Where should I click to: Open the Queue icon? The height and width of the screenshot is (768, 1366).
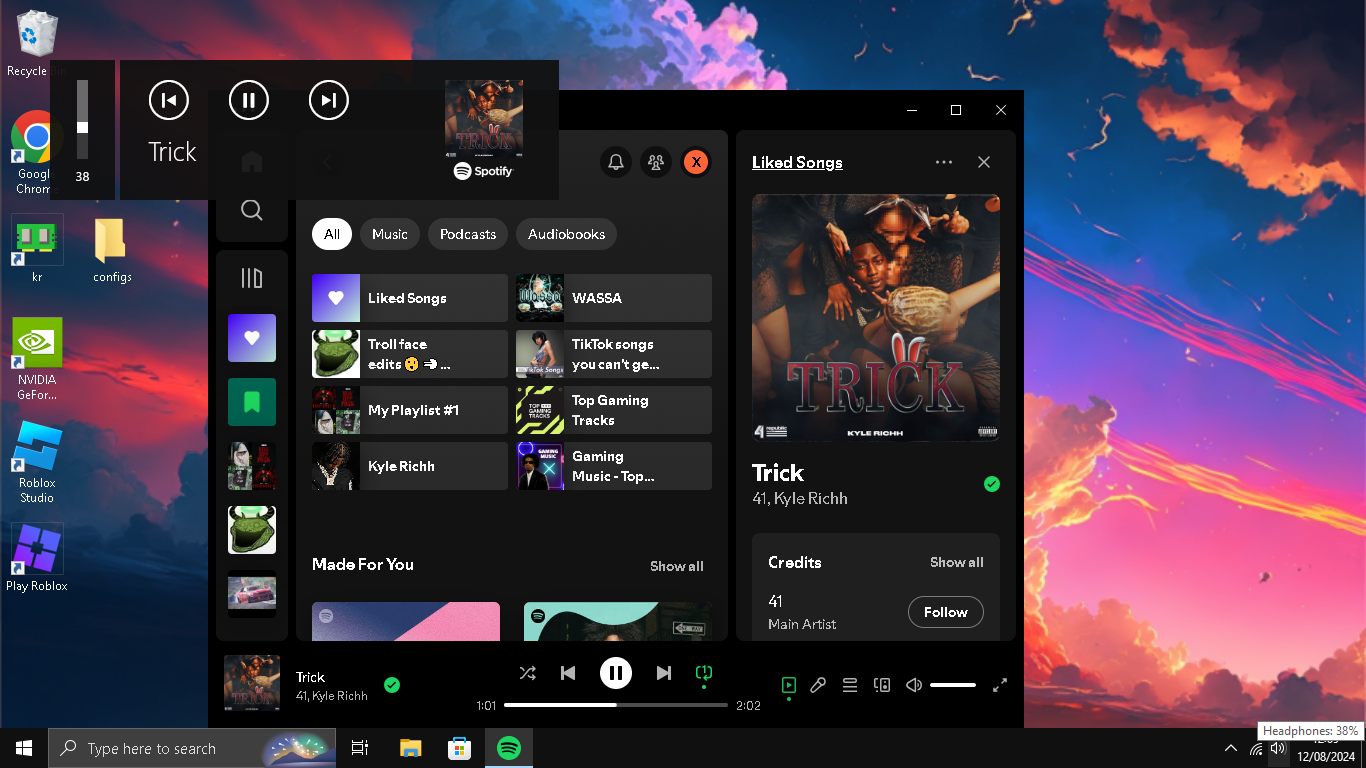850,685
